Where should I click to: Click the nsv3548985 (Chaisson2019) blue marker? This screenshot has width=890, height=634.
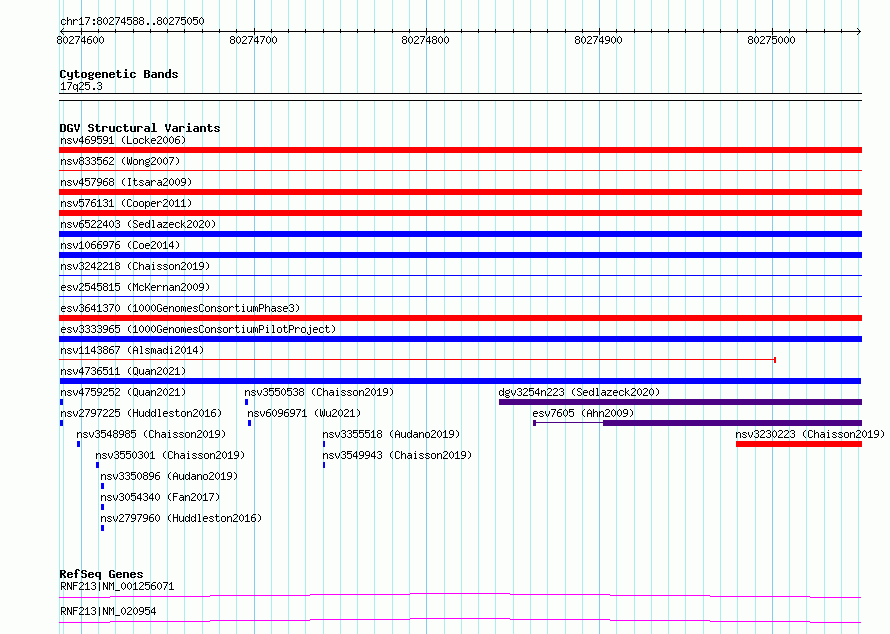[78, 444]
